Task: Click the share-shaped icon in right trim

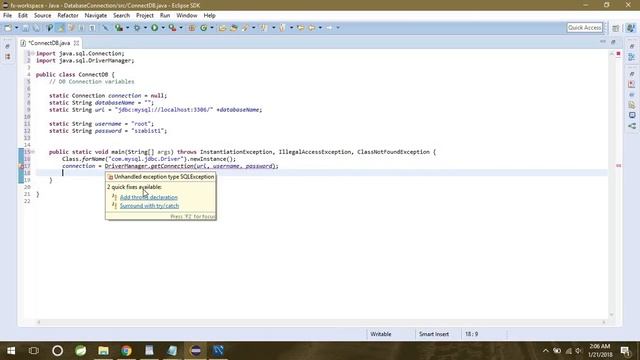Action: [632, 126]
